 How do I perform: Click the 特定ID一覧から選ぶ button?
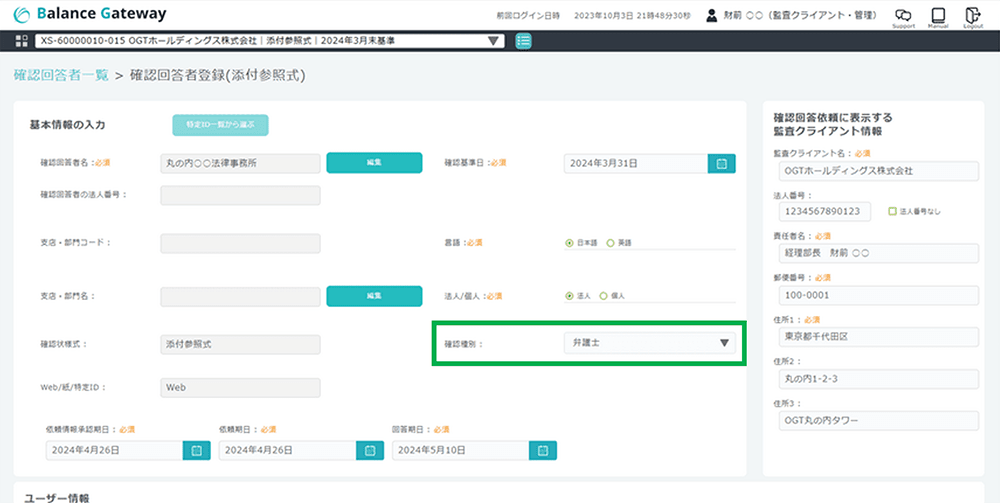pos(220,125)
